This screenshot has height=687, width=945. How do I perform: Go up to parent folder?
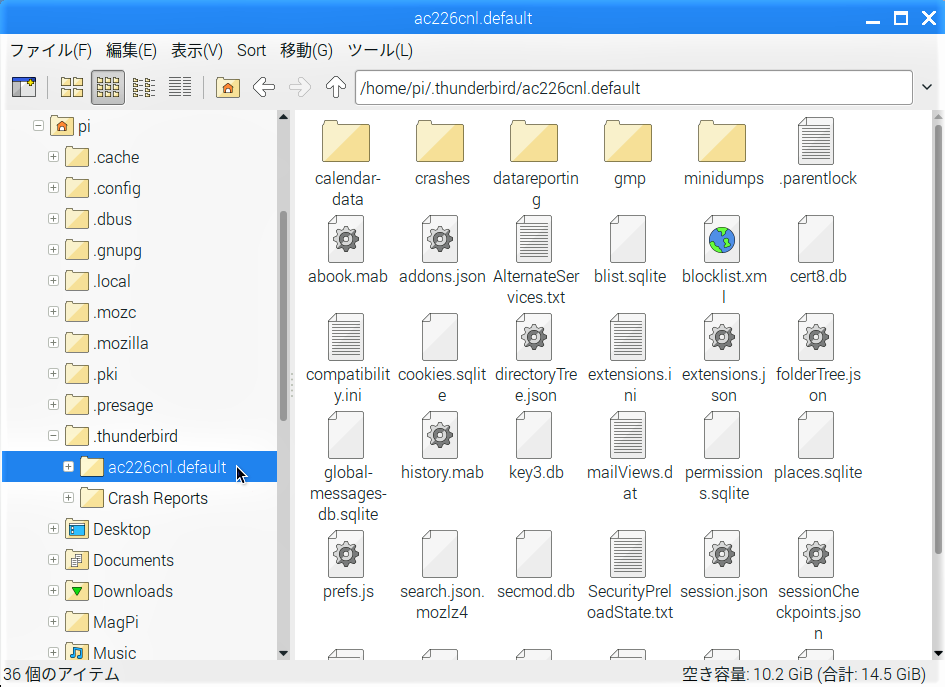point(336,87)
